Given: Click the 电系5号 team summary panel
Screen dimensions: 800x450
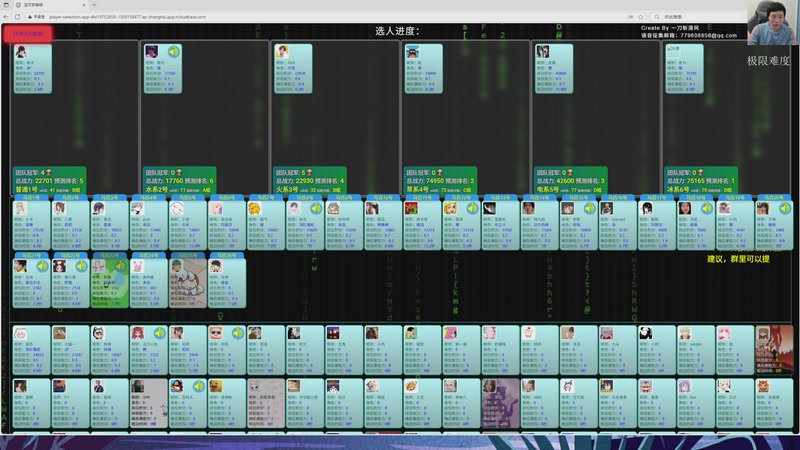Looking at the screenshot, I should pos(570,181).
